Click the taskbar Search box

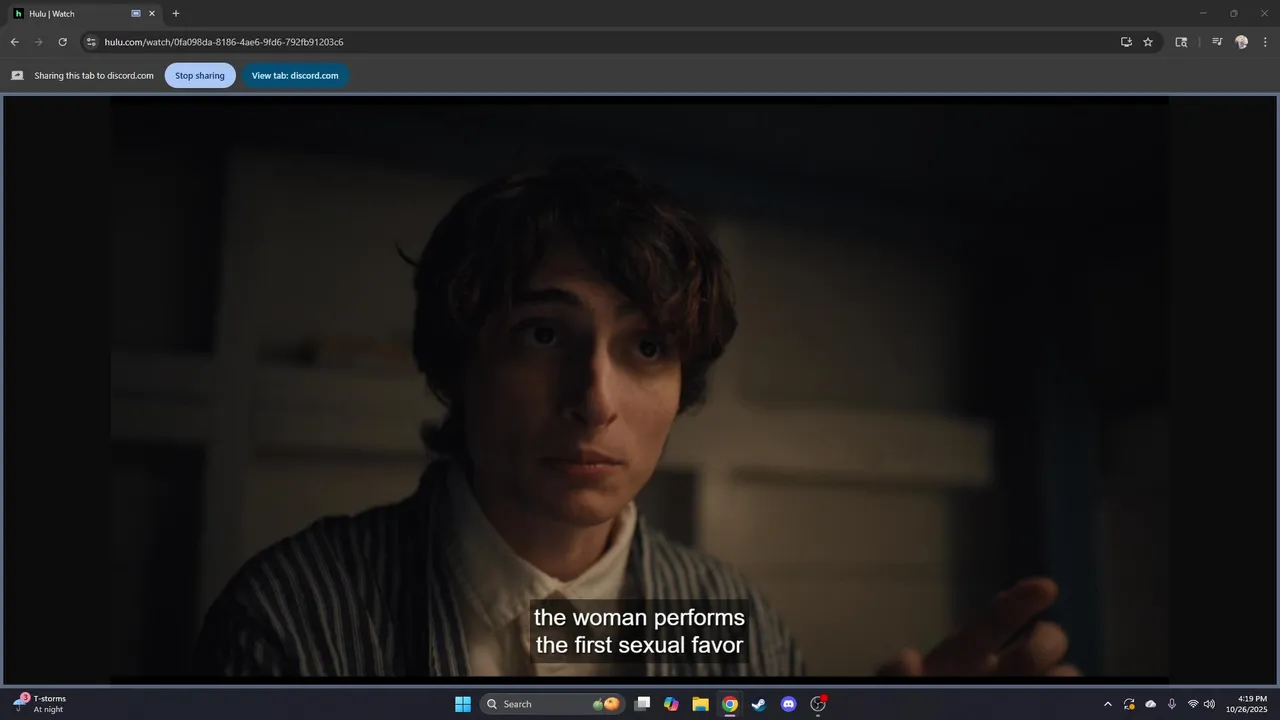[552, 704]
